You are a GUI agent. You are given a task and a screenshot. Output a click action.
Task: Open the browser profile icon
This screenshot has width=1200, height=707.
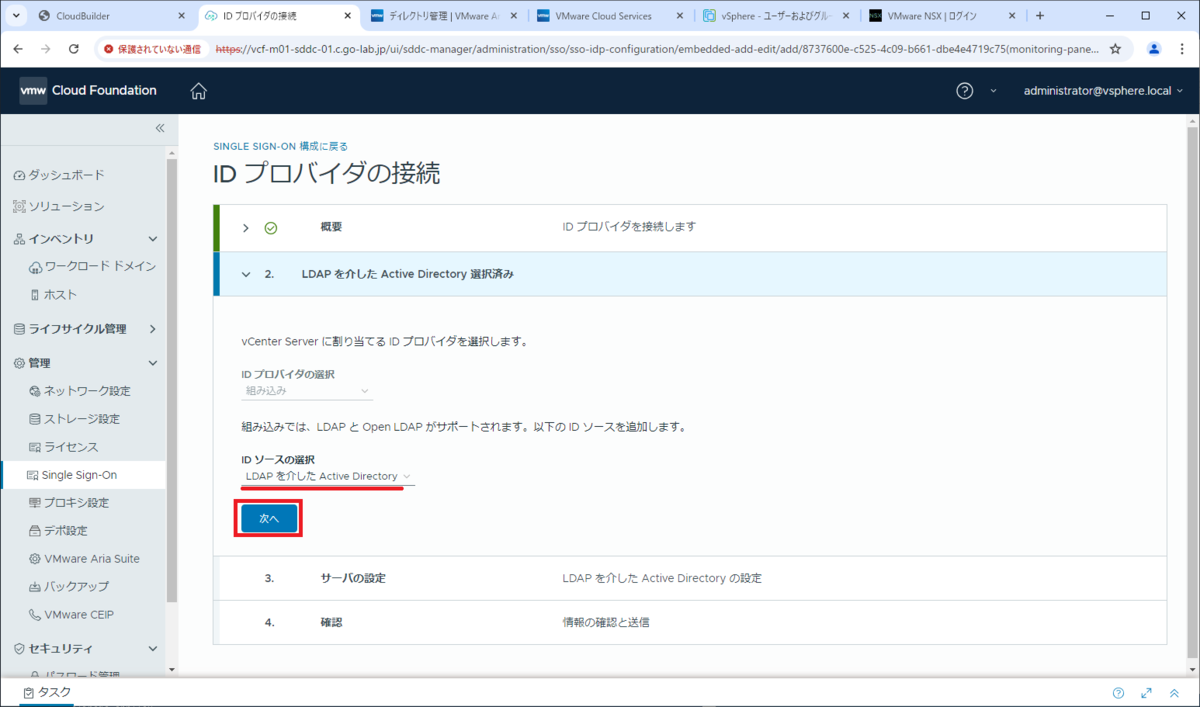pos(1154,49)
